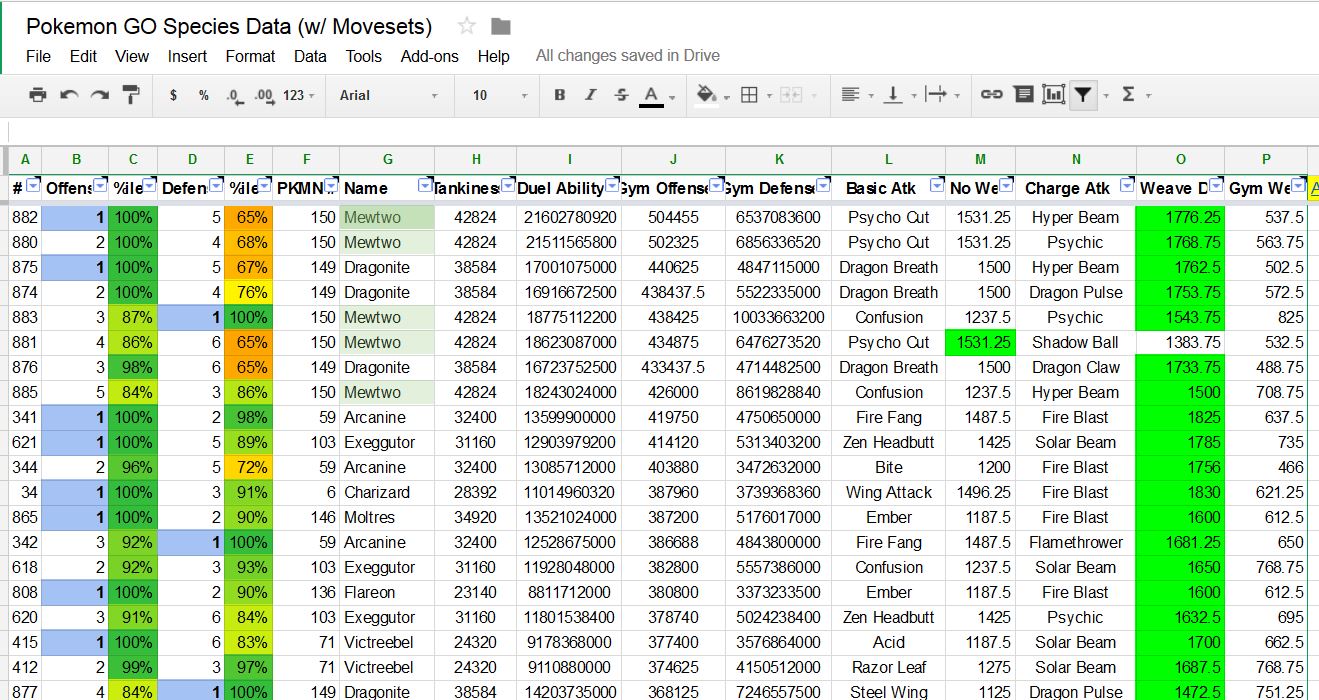Format as currency with dollar icon
This screenshot has width=1319, height=700.
(x=173, y=95)
